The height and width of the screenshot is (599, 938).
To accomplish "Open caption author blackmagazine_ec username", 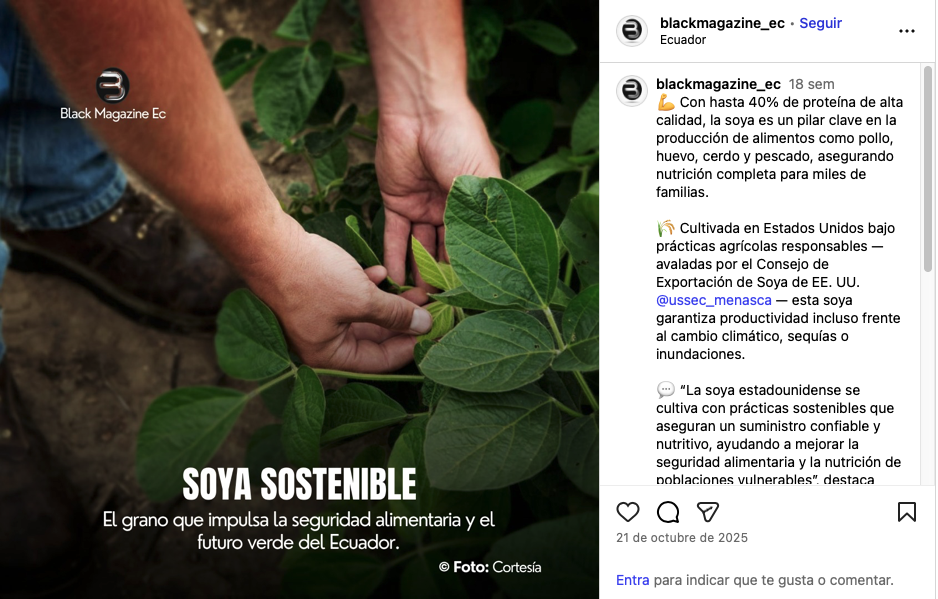I will [718, 84].
